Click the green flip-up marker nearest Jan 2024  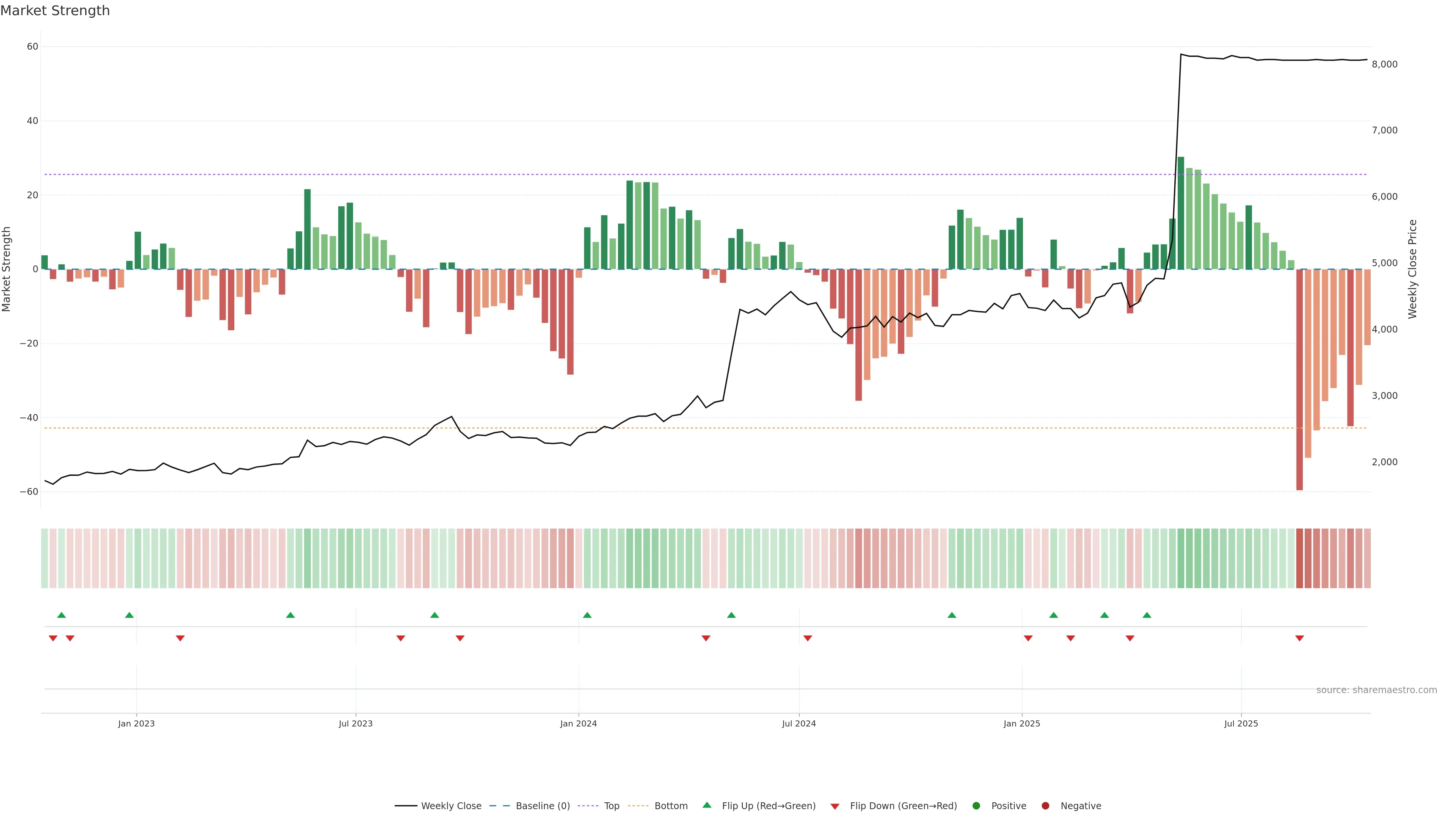click(587, 615)
